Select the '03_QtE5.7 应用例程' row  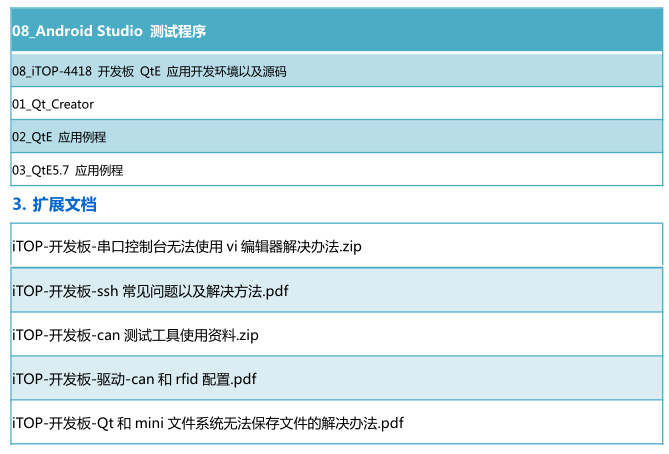[x=337, y=170]
